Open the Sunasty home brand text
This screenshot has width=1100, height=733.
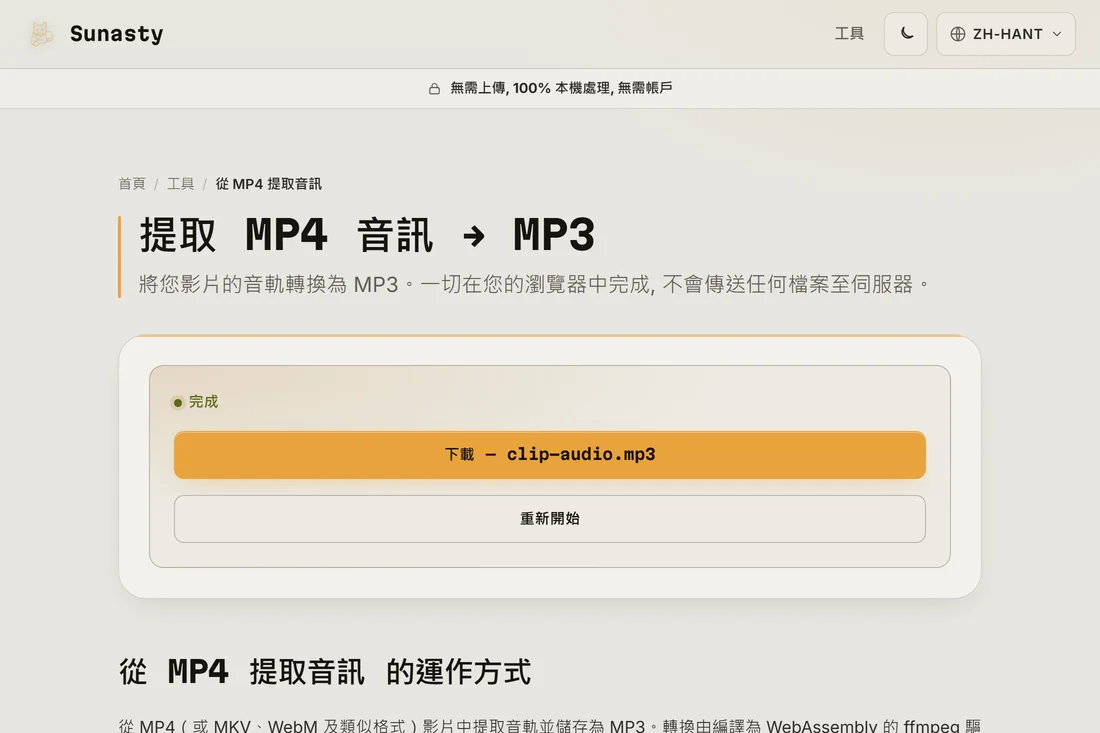click(116, 34)
